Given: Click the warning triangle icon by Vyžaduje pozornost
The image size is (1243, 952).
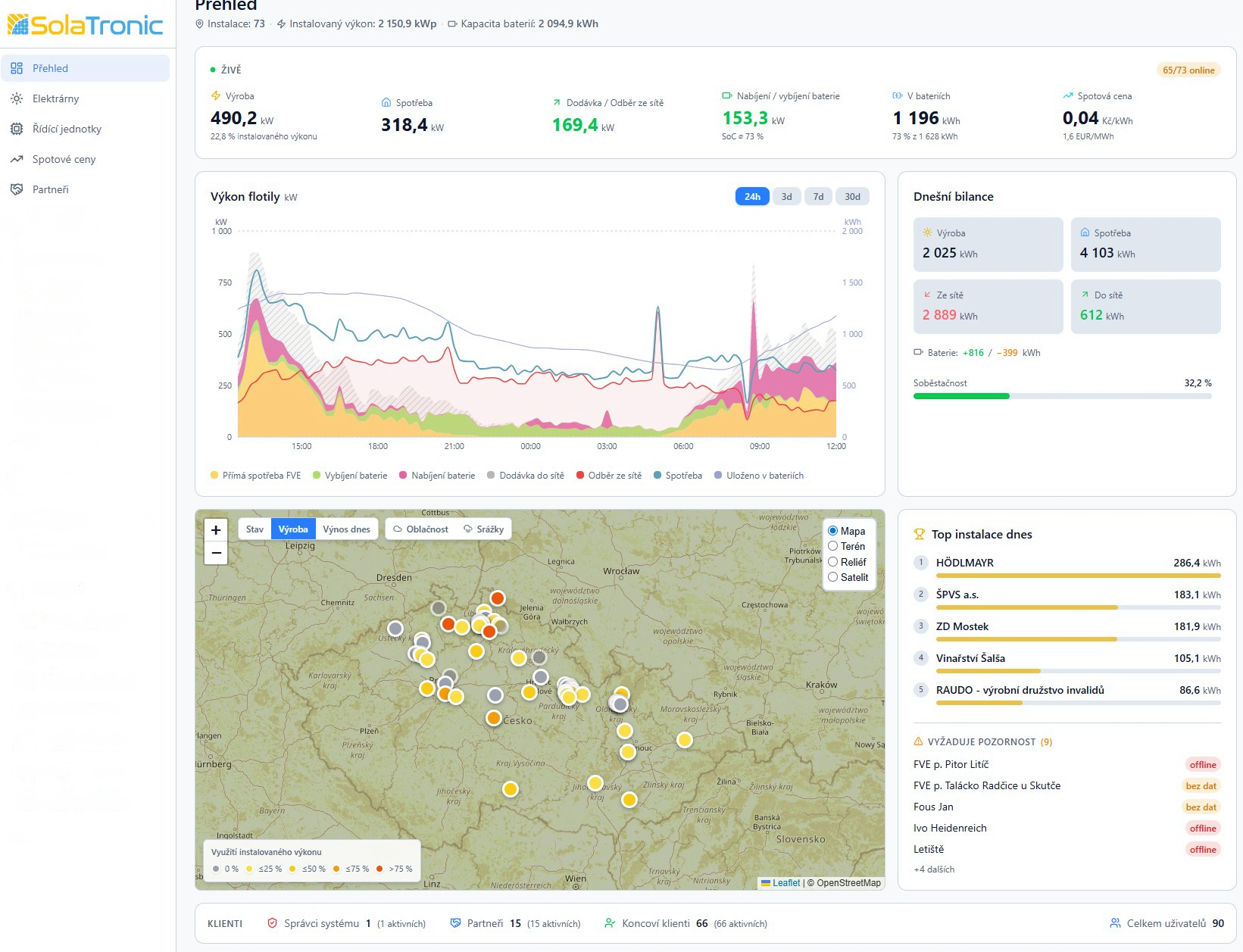Looking at the screenshot, I should [x=919, y=741].
